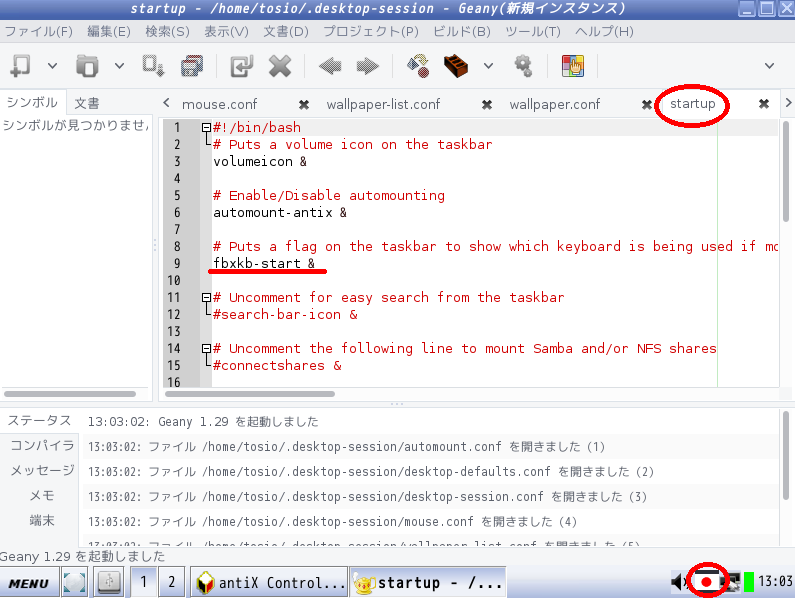
Task: Open the プロジェクト(P) menu
Action: pos(371,31)
